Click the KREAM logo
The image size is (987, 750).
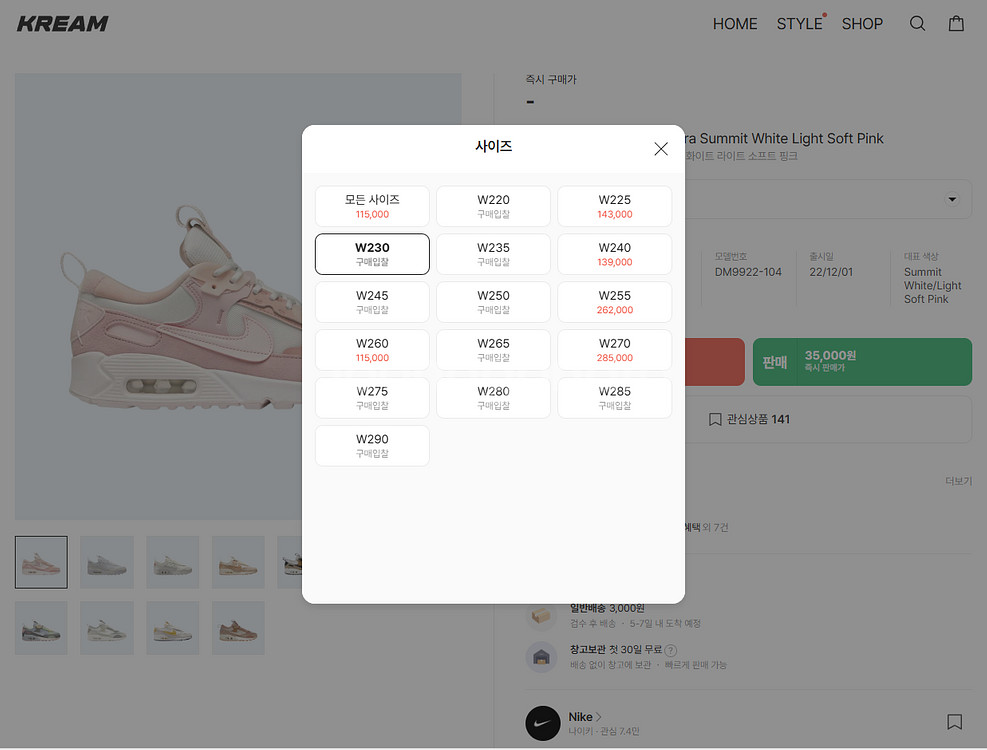pyautogui.click(x=62, y=24)
